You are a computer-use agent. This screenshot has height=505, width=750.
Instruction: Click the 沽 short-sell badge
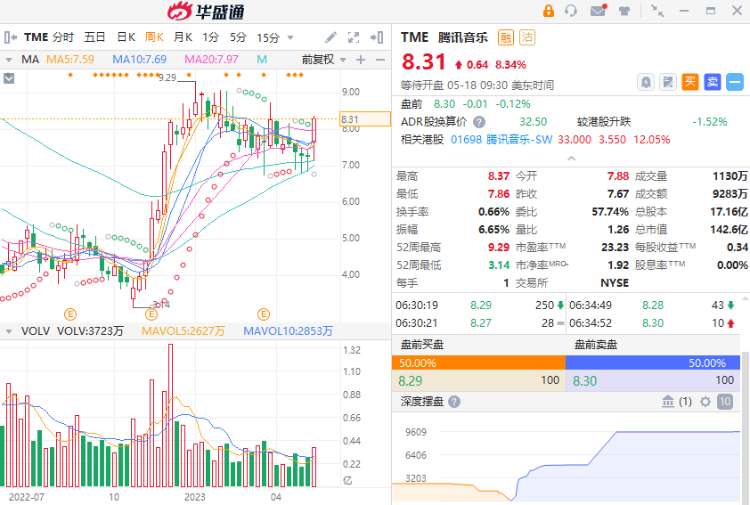[527, 37]
